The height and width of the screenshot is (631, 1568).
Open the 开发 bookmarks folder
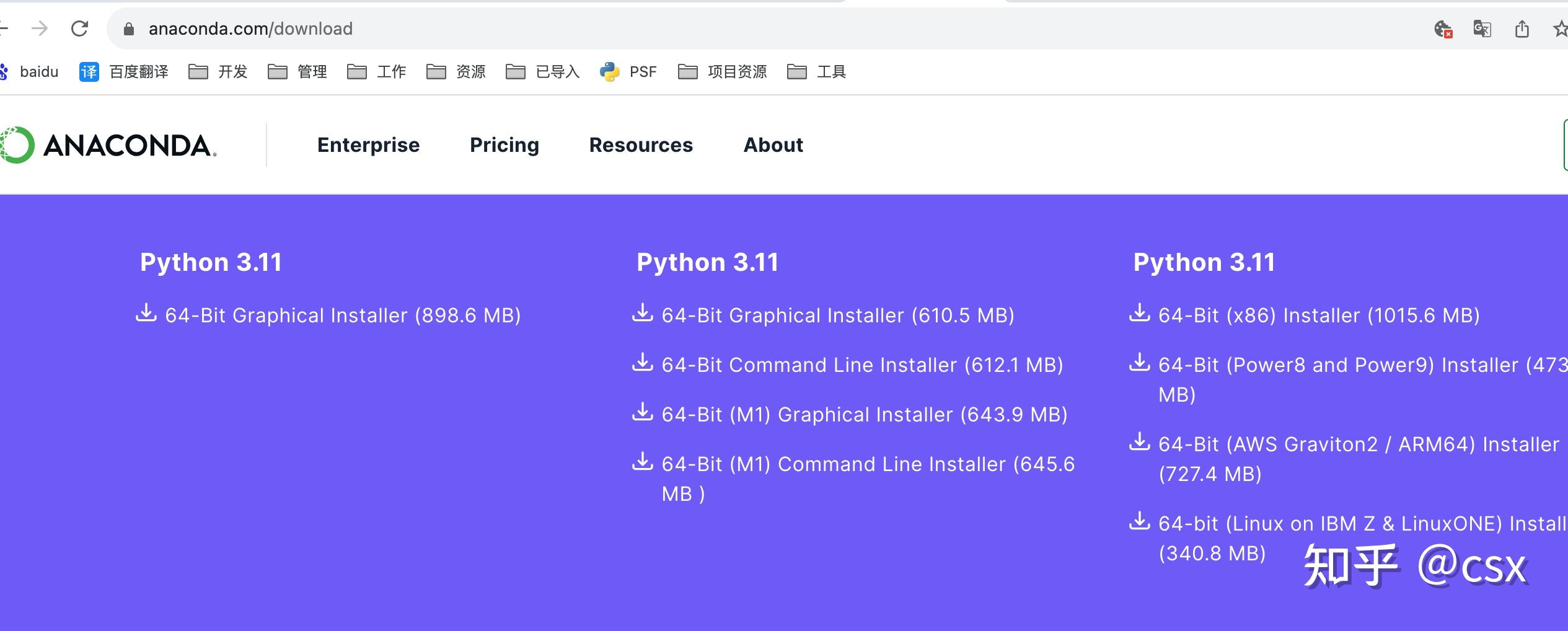[x=218, y=71]
